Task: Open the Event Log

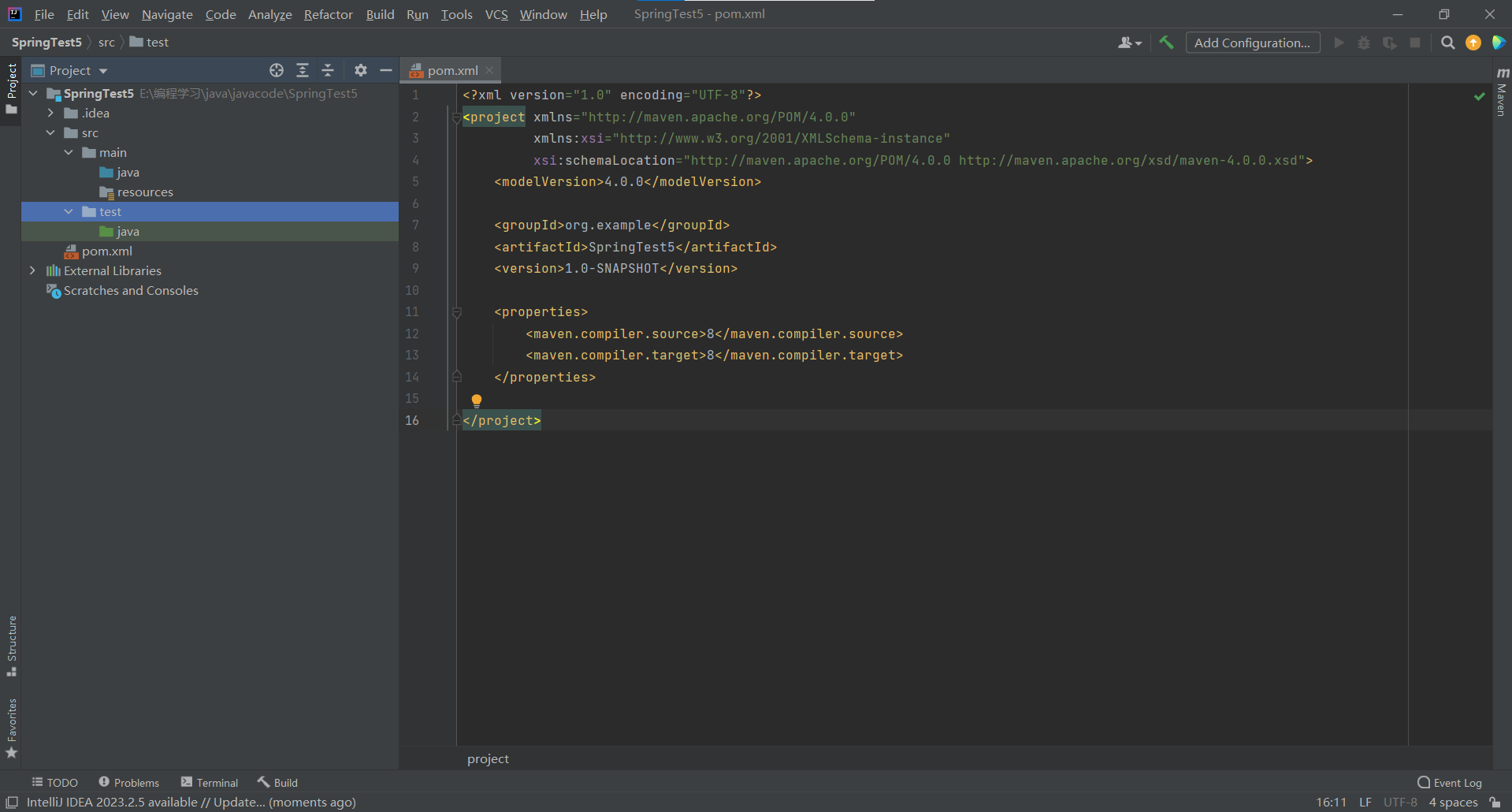Action: [x=1450, y=782]
